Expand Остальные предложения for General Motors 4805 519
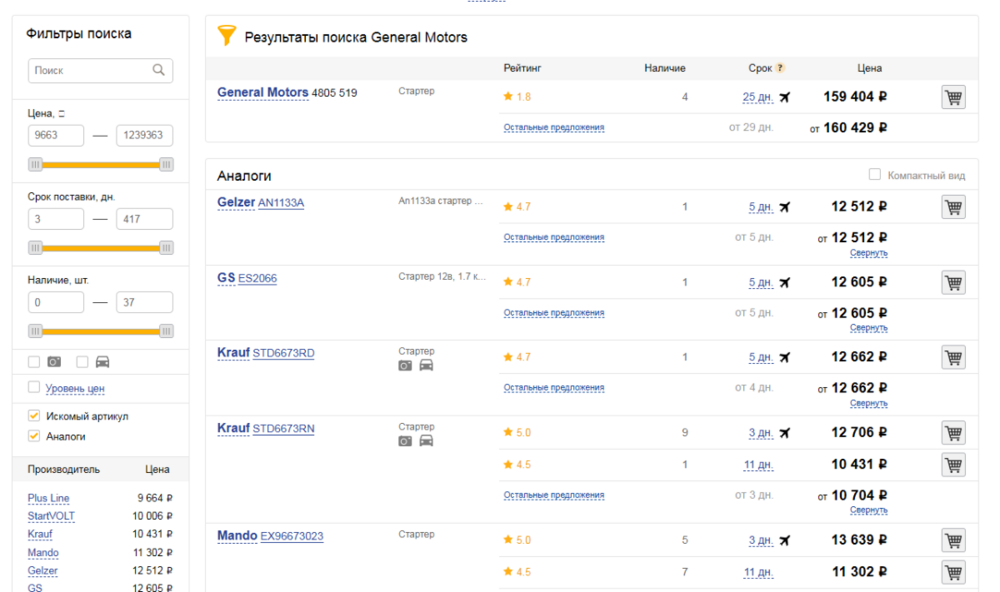Screen dimensions: 1000x592 (x=554, y=128)
